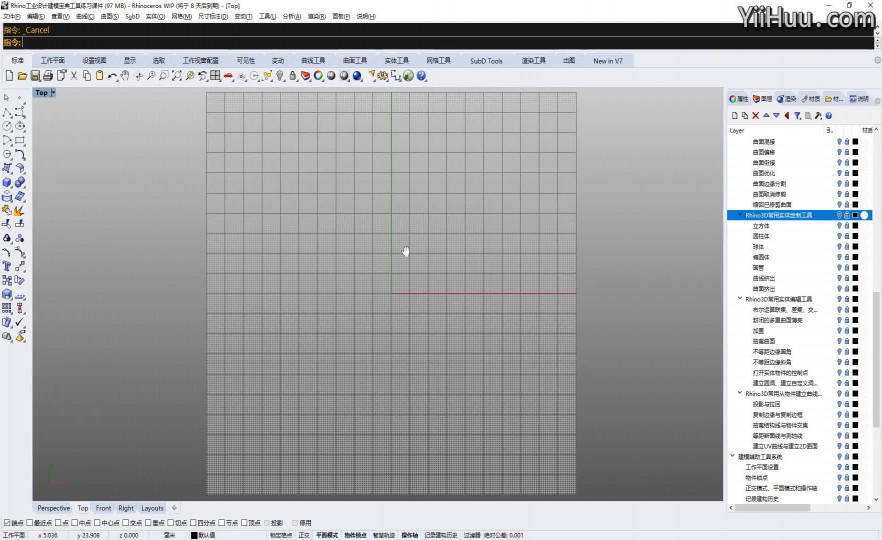Click the Paste clipboard icon

tap(100, 76)
